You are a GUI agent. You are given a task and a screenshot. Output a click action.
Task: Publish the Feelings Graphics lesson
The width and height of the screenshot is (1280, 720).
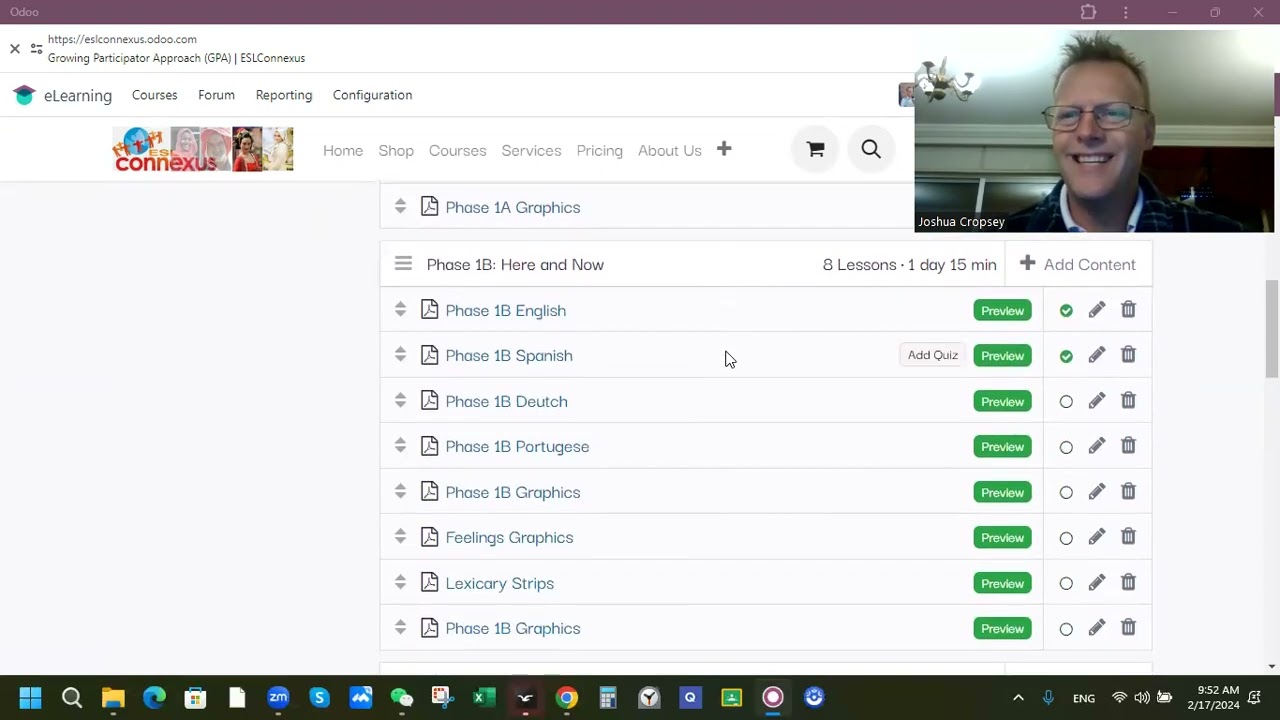1066,538
